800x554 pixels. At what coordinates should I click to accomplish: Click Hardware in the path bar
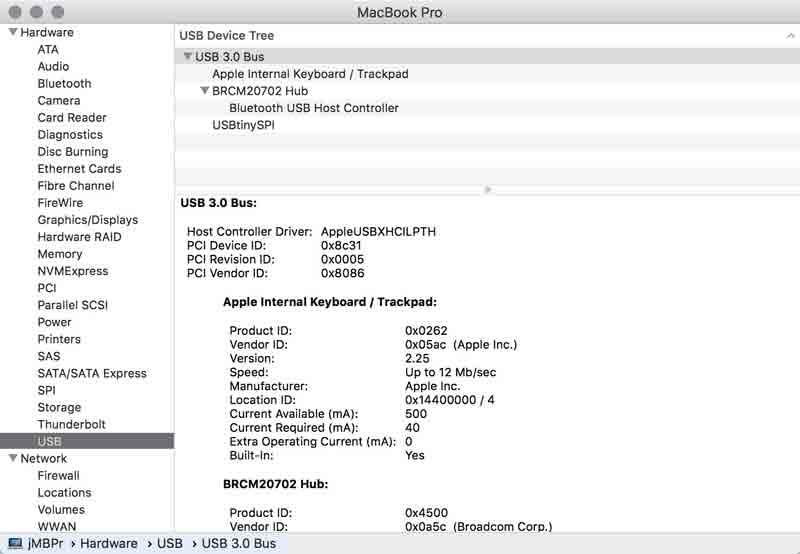click(x=109, y=543)
